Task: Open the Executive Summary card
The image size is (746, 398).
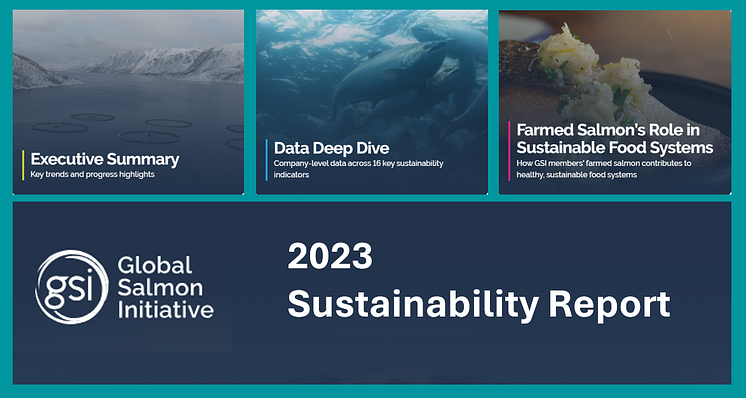Action: [128, 102]
